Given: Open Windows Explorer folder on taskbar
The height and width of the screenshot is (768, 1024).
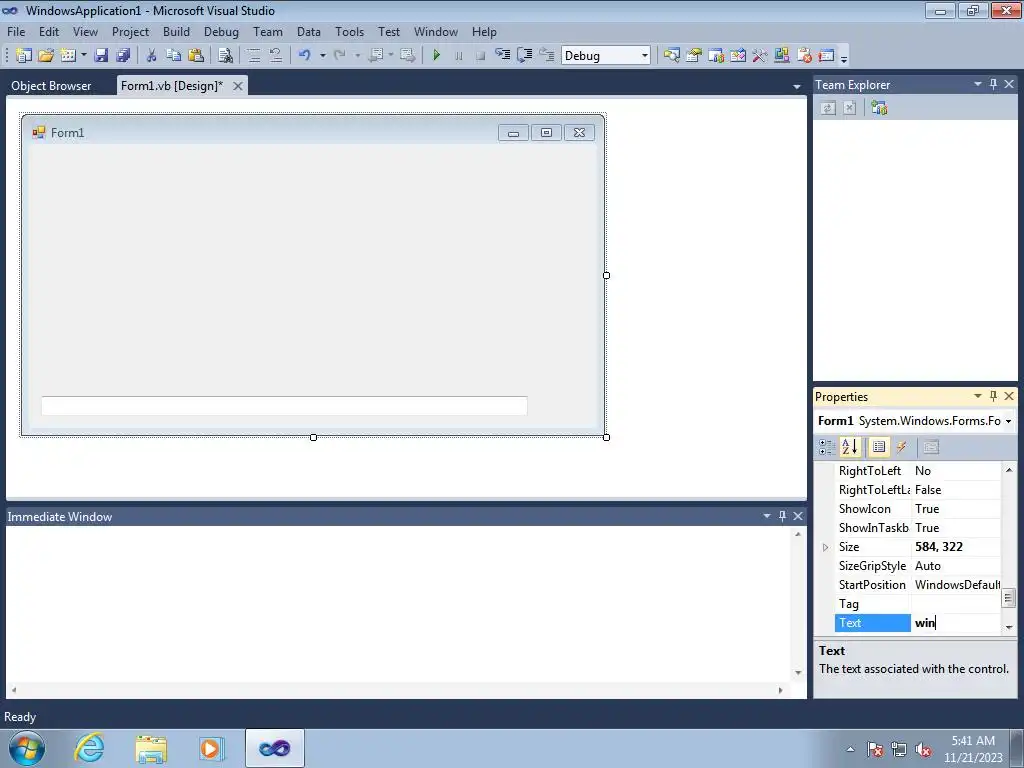Looking at the screenshot, I should click(151, 748).
